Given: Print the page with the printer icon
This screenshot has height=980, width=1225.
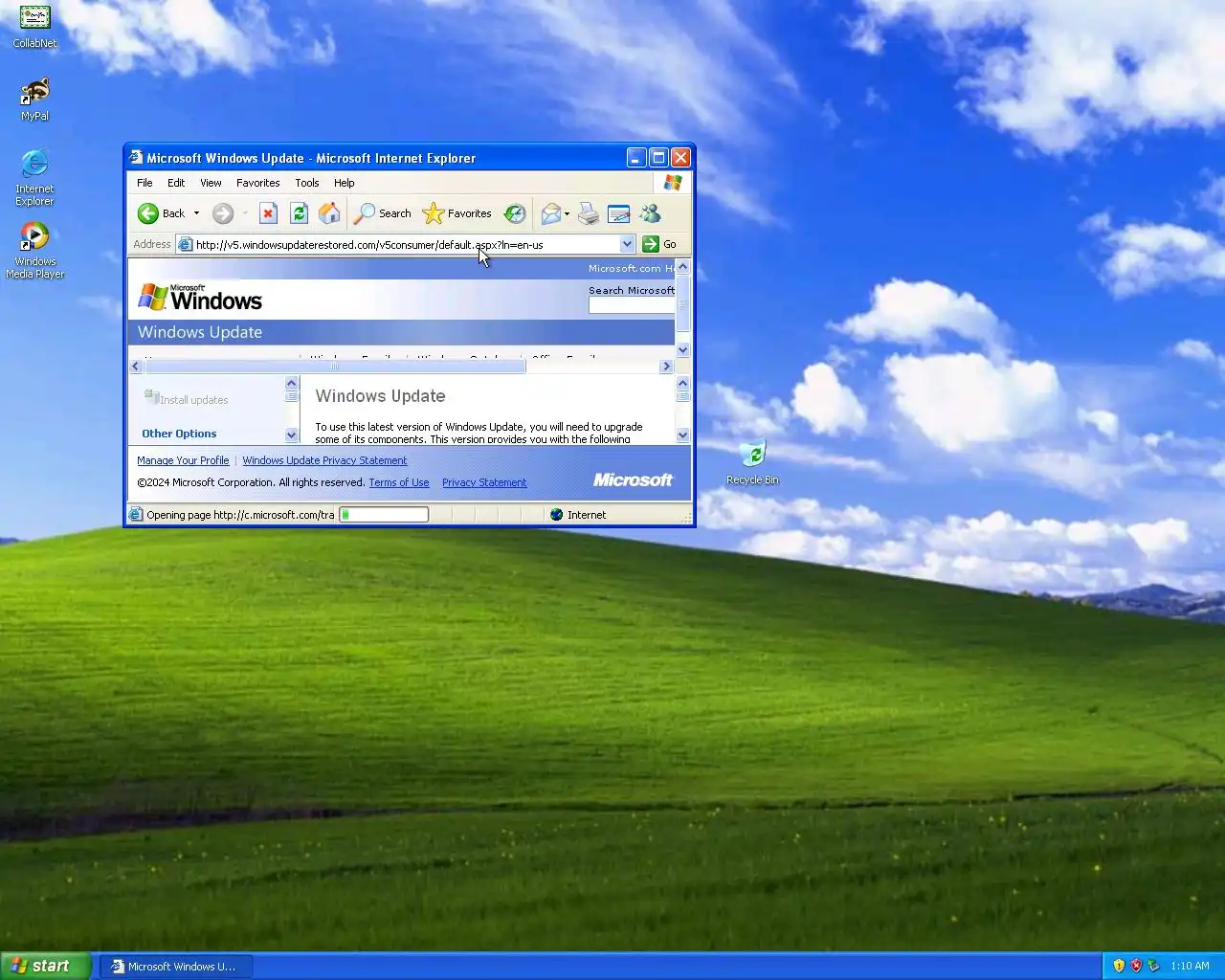Looking at the screenshot, I should click(589, 213).
